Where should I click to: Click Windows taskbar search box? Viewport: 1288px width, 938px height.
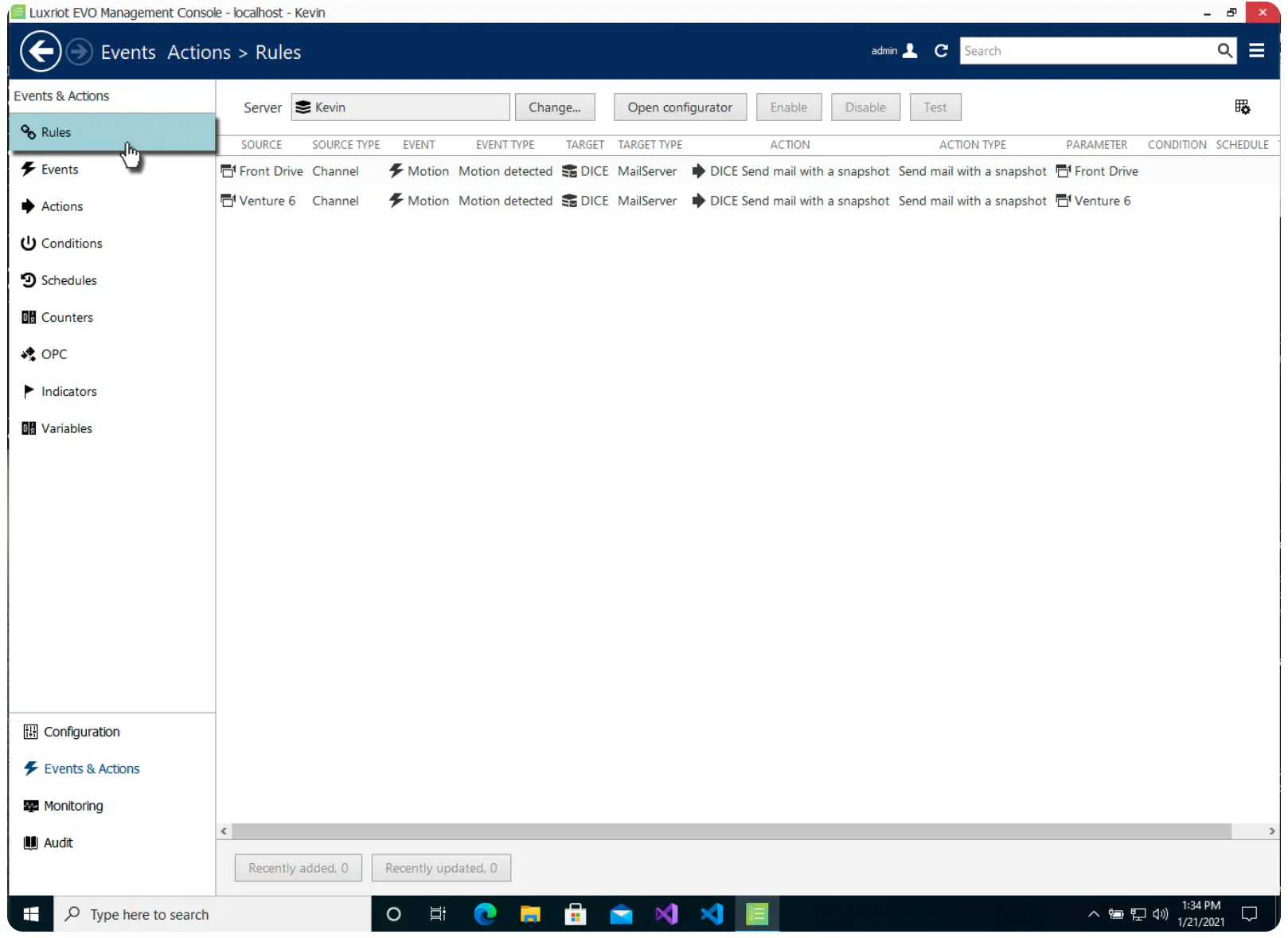[213, 914]
